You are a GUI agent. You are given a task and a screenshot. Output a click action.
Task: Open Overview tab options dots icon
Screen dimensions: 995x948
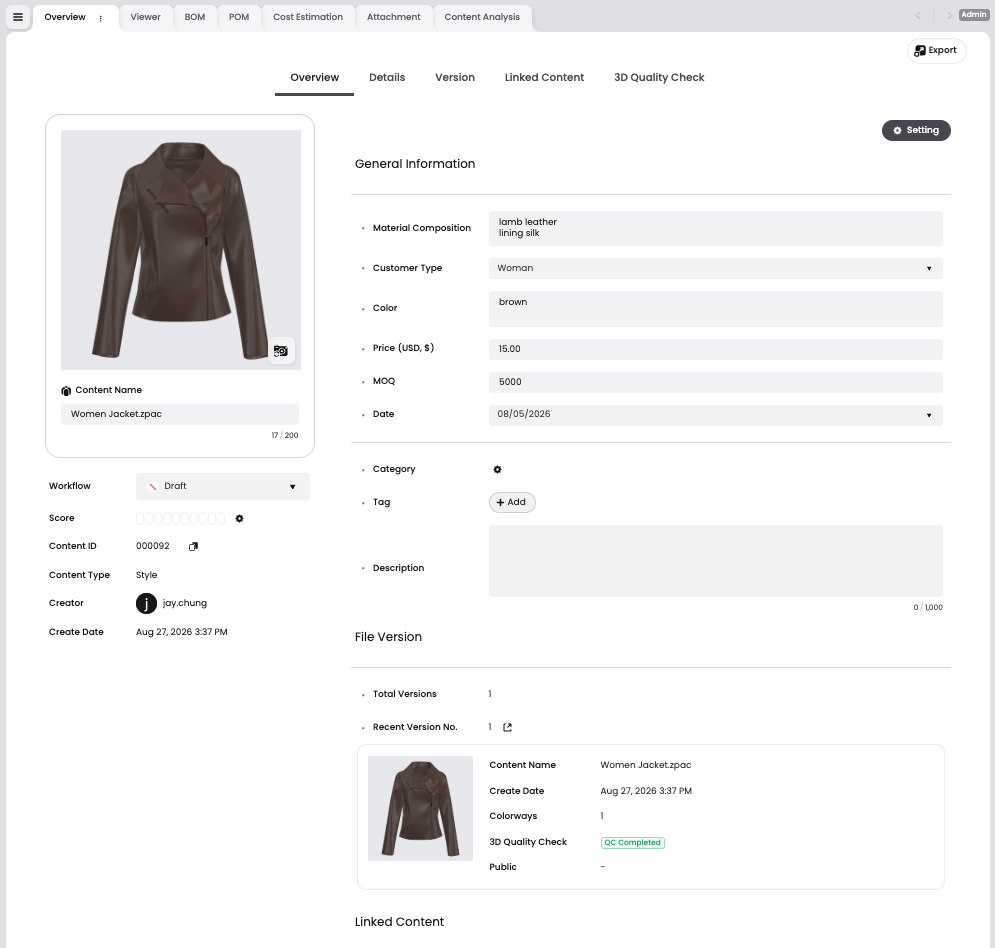[100, 18]
